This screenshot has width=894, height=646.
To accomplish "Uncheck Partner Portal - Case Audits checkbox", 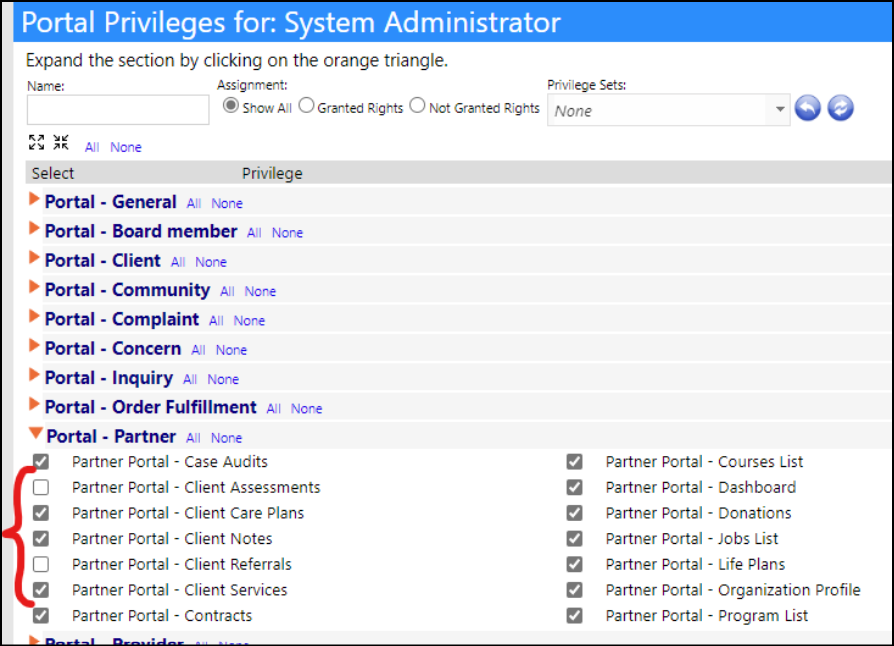I will click(40, 461).
